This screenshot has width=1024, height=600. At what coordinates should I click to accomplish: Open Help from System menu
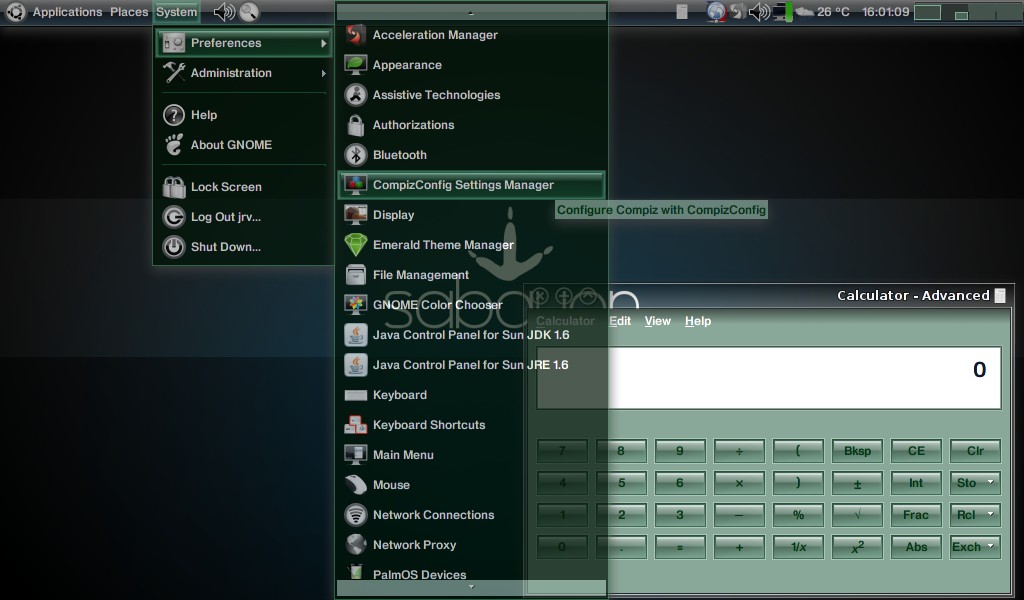244,115
